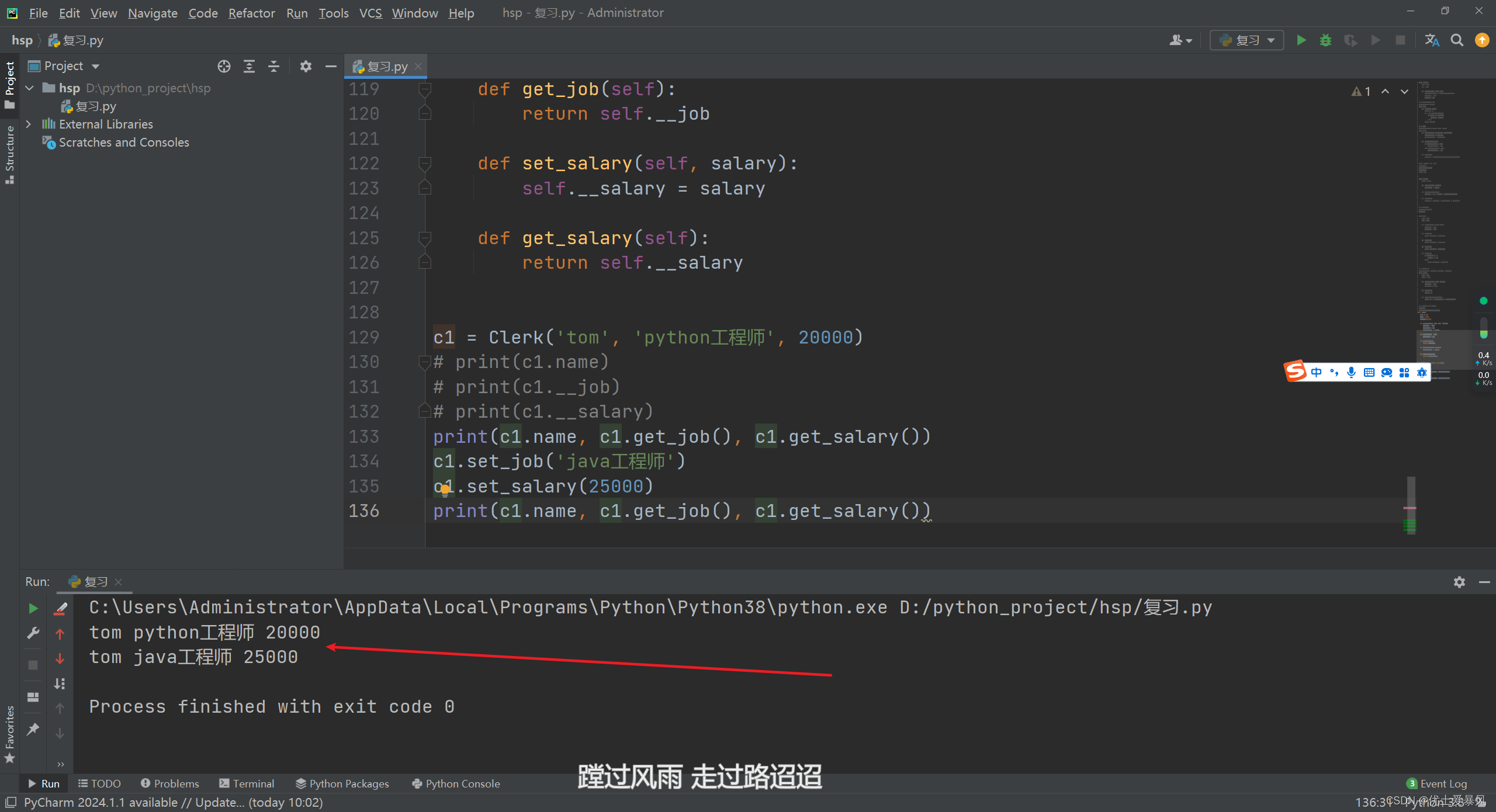Image resolution: width=1496 pixels, height=812 pixels.
Task: Close the 复习 run tab
Action: (119, 582)
